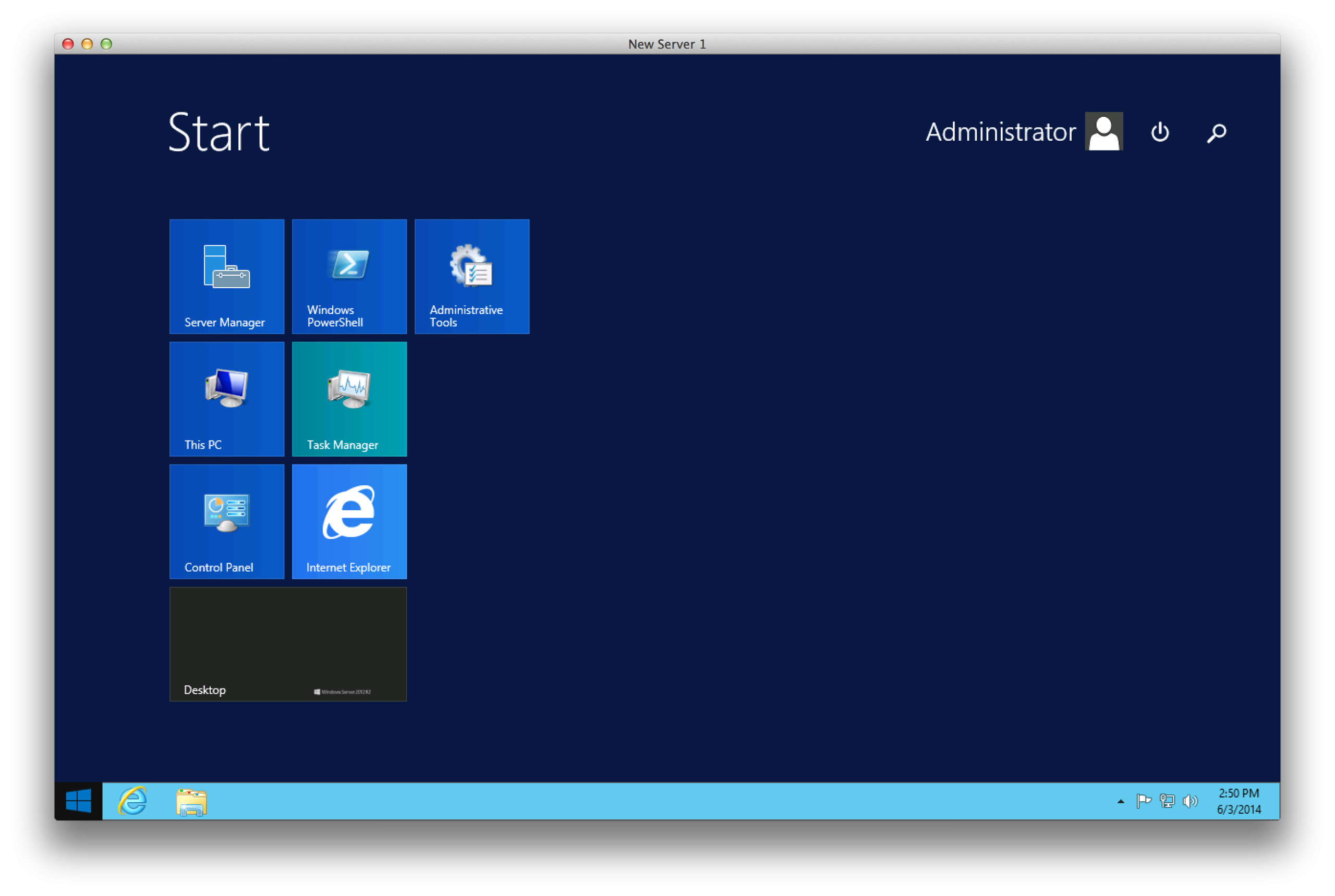Viewport: 1335px width, 896px height.
Task: Open the Server Manager tile
Action: click(226, 276)
